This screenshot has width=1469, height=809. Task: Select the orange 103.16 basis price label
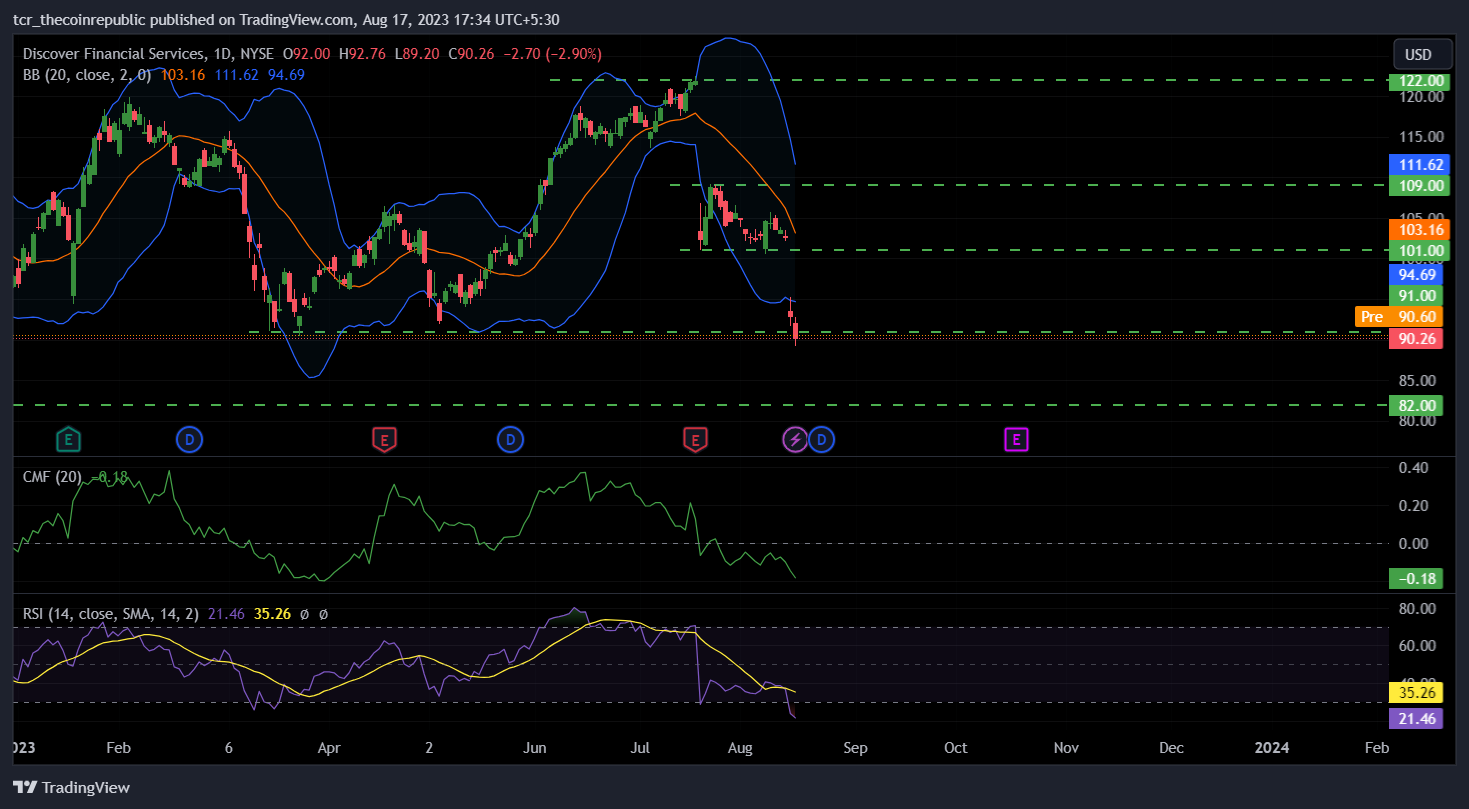tap(1419, 229)
